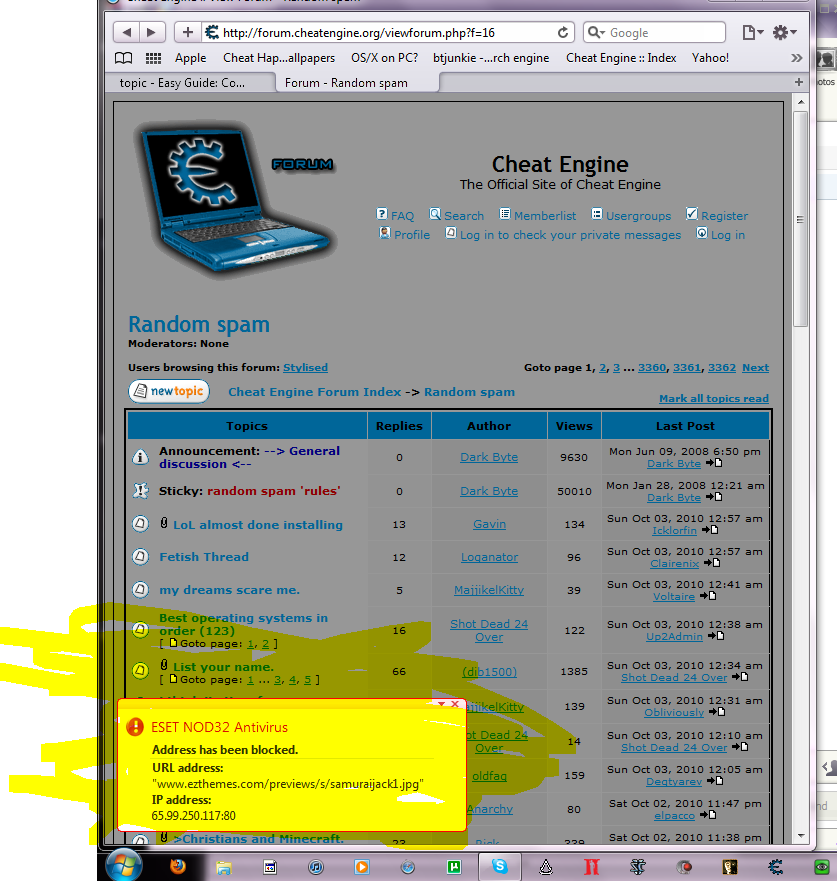This screenshot has width=837, height=881.
Task: Jump to Dark Byte's latest announcement post
Action: (x=714, y=463)
